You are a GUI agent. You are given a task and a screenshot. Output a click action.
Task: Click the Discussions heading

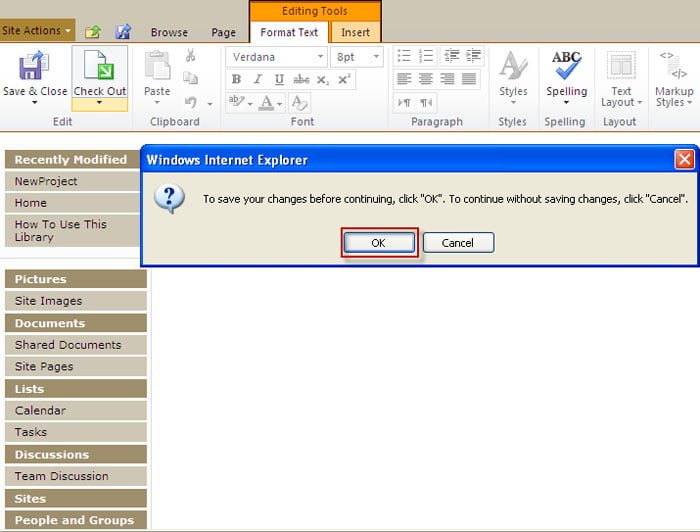point(76,454)
